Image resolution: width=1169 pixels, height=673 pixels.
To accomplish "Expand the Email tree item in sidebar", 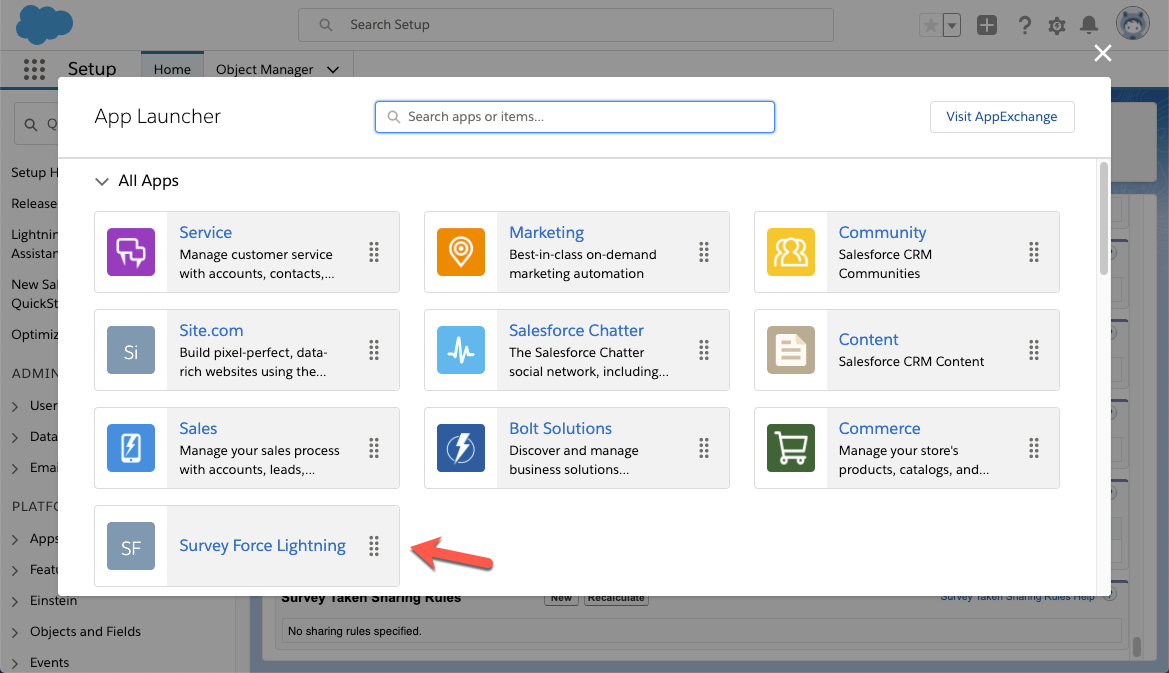I will click(x=15, y=468).
